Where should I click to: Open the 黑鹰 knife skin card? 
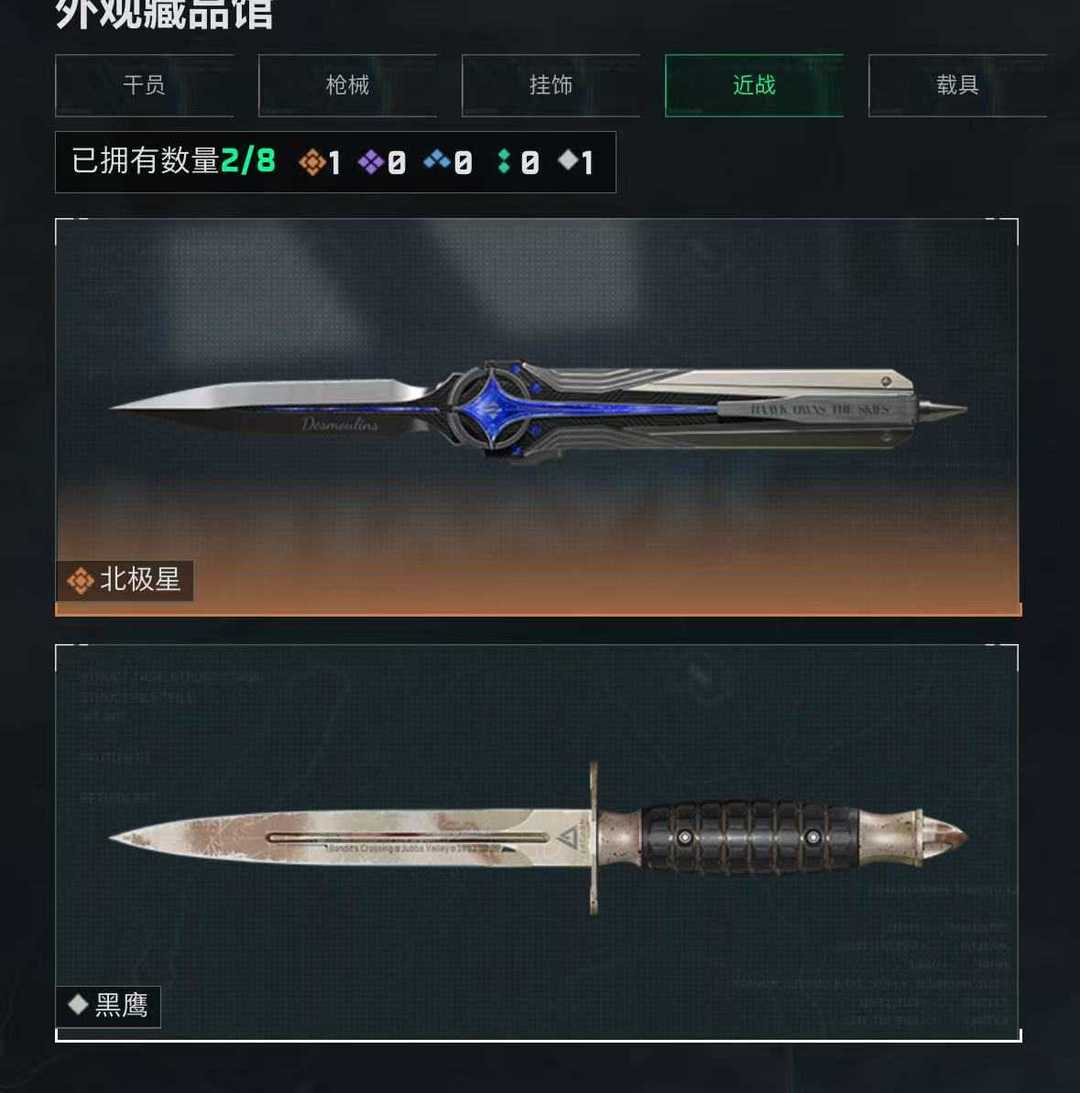click(x=538, y=843)
